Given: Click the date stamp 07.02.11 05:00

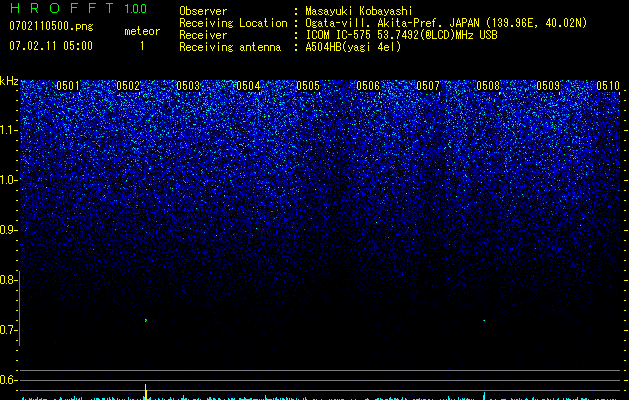Looking at the screenshot, I should point(51,46).
